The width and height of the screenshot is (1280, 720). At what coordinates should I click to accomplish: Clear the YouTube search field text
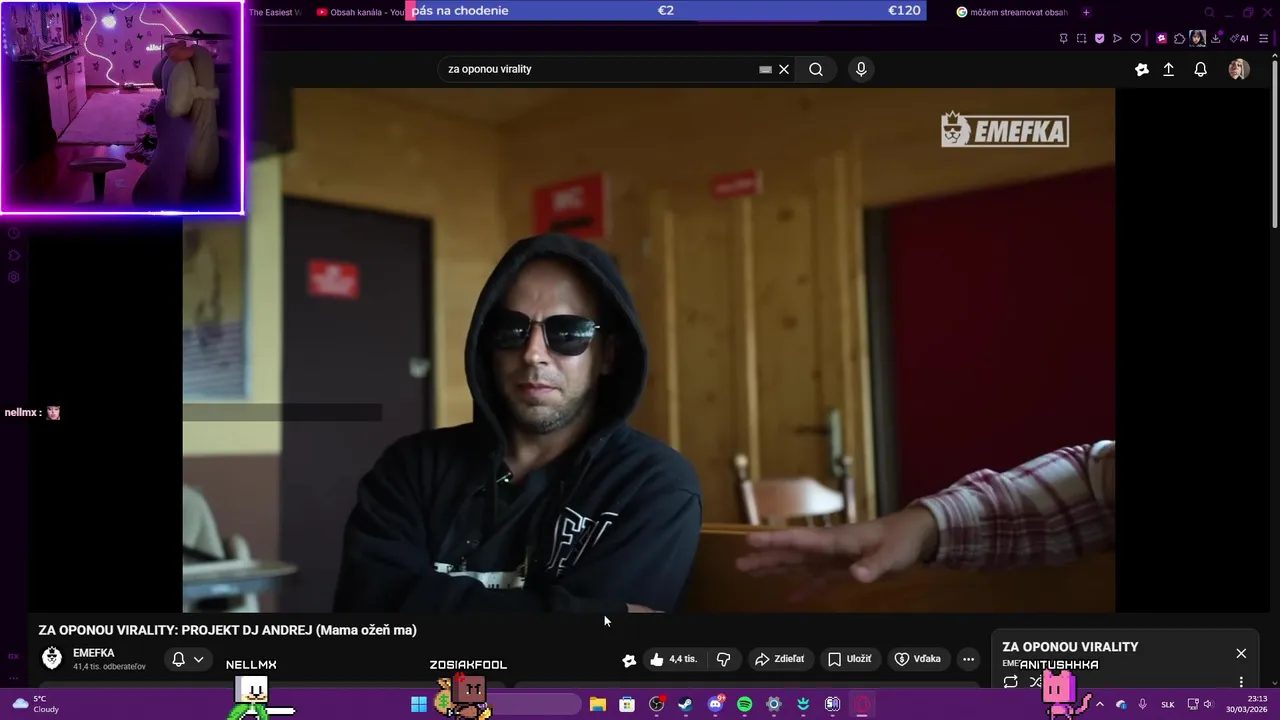(784, 69)
